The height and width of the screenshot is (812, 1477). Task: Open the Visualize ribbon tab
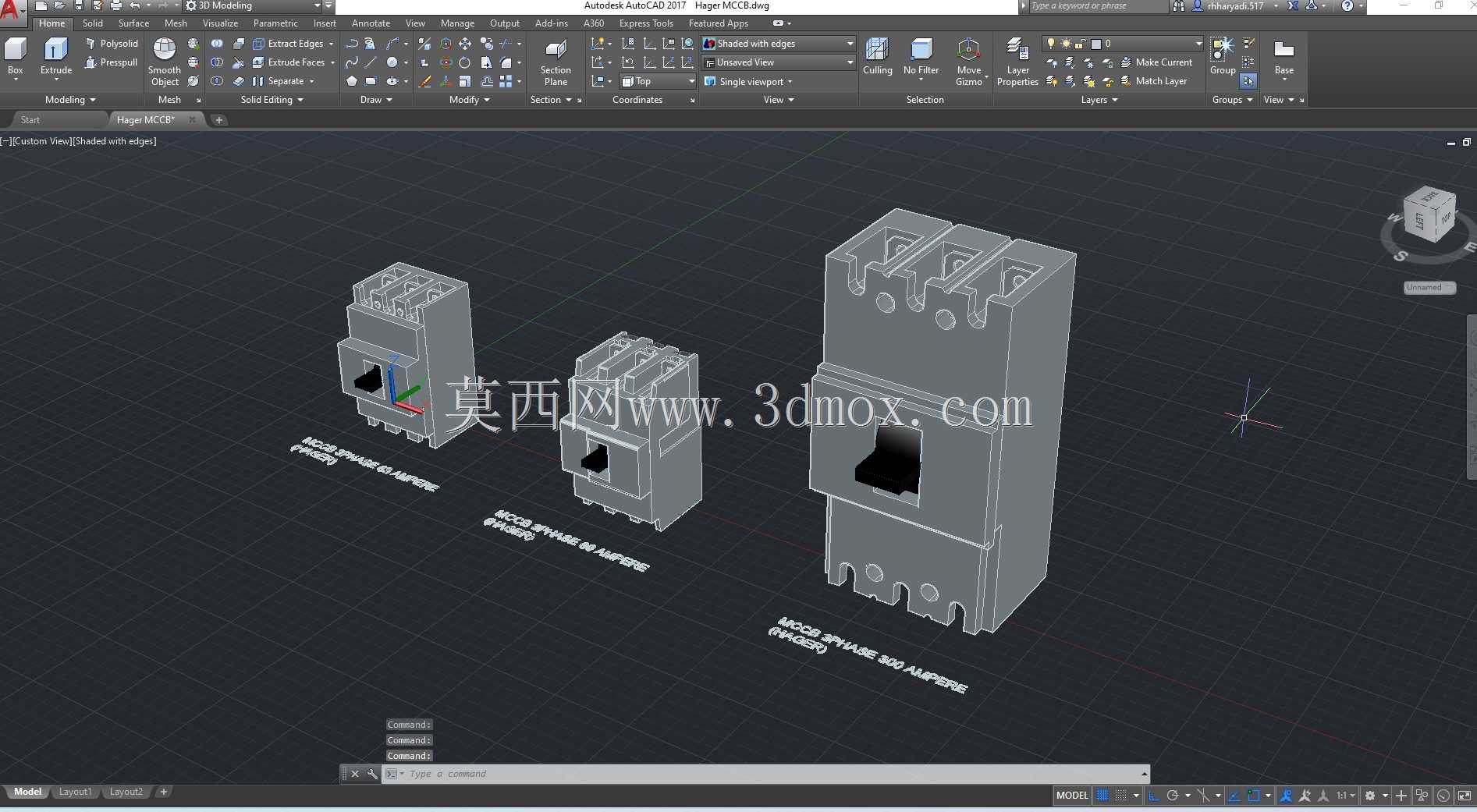220,23
